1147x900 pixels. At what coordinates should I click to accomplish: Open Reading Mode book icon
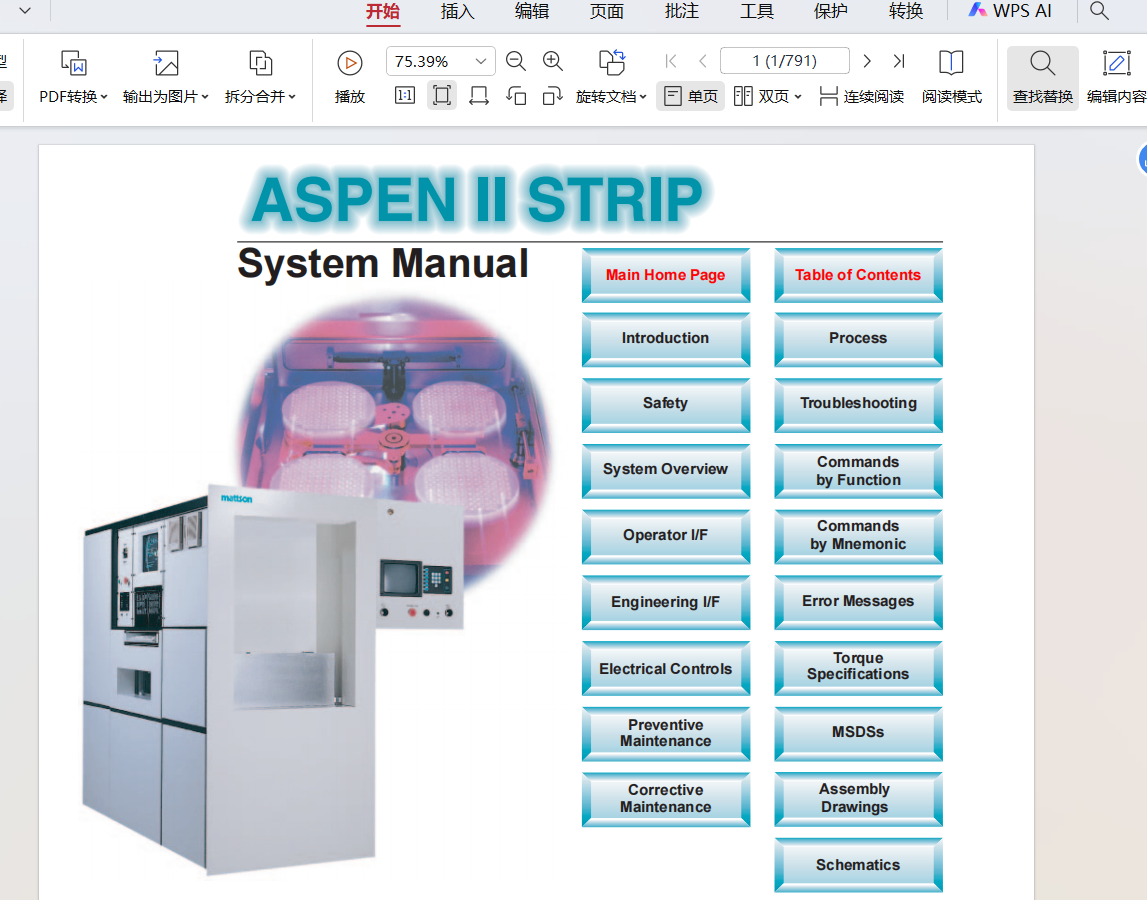point(951,63)
